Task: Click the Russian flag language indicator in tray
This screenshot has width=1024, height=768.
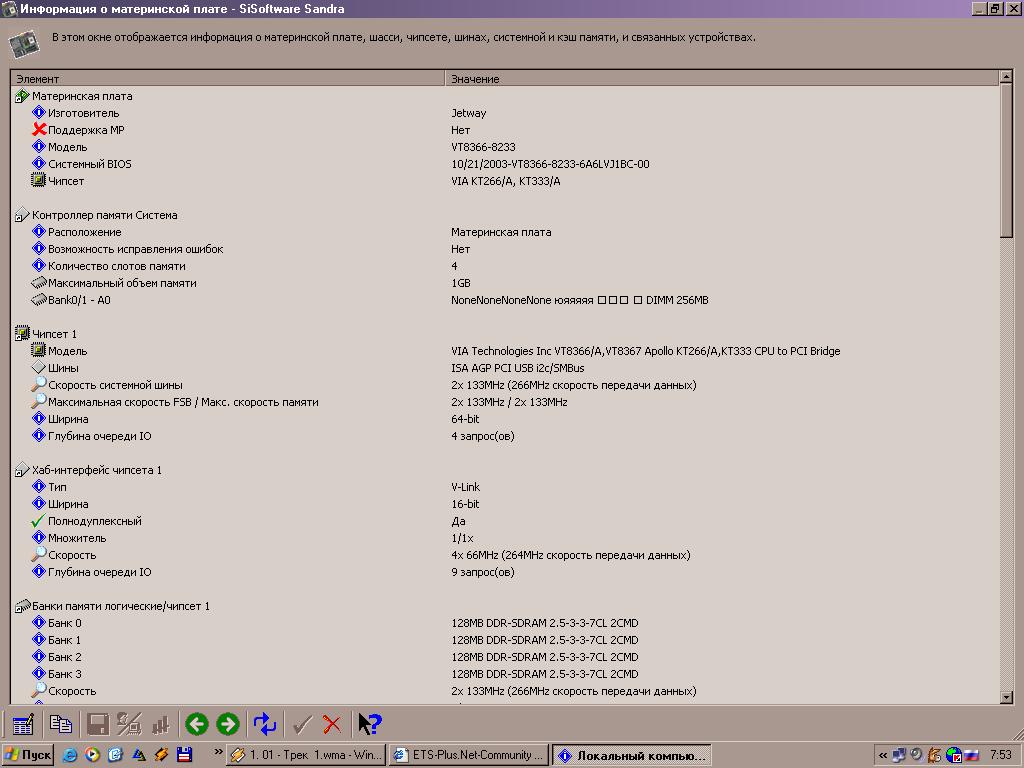Action: (x=972, y=755)
